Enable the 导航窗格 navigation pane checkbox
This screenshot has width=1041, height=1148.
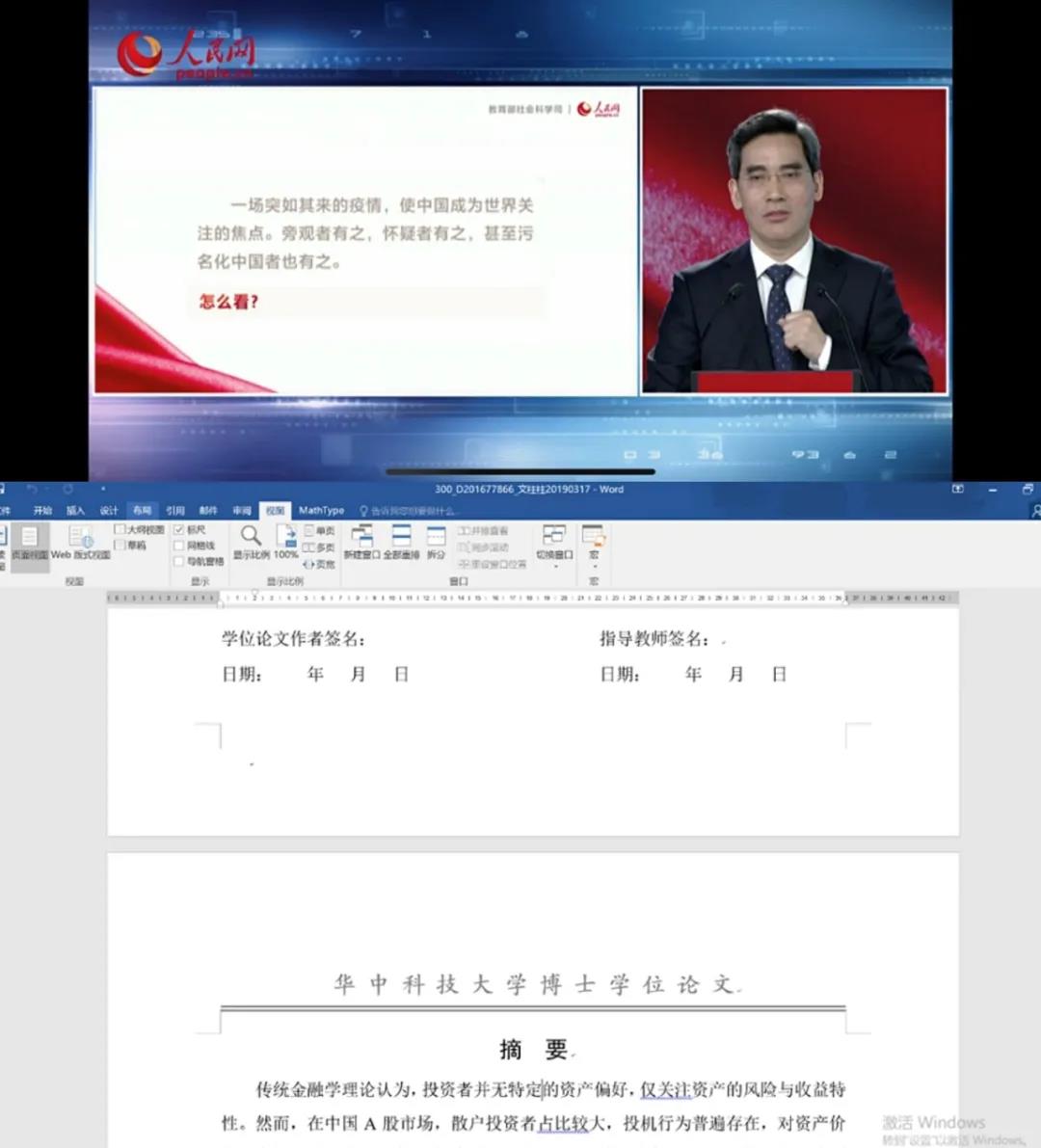179,561
